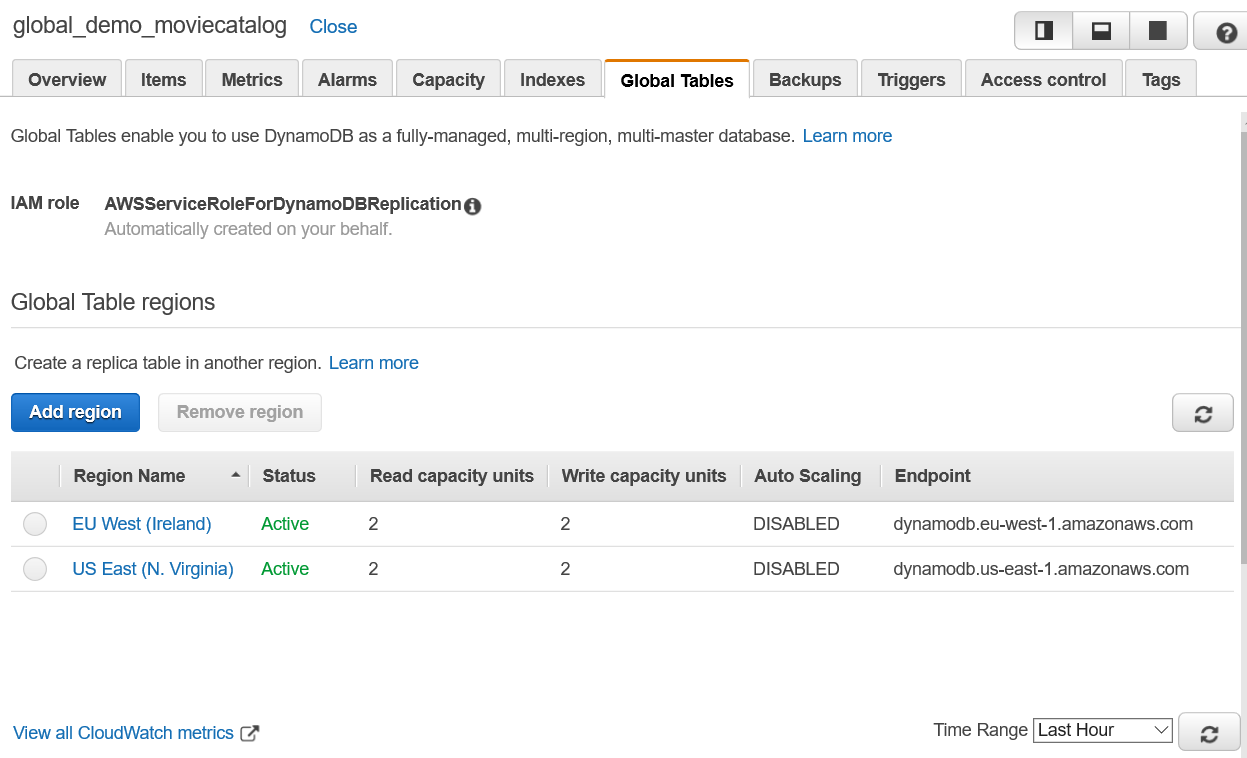
Task: Select the EU West (Ireland) radio button
Action: click(x=35, y=524)
